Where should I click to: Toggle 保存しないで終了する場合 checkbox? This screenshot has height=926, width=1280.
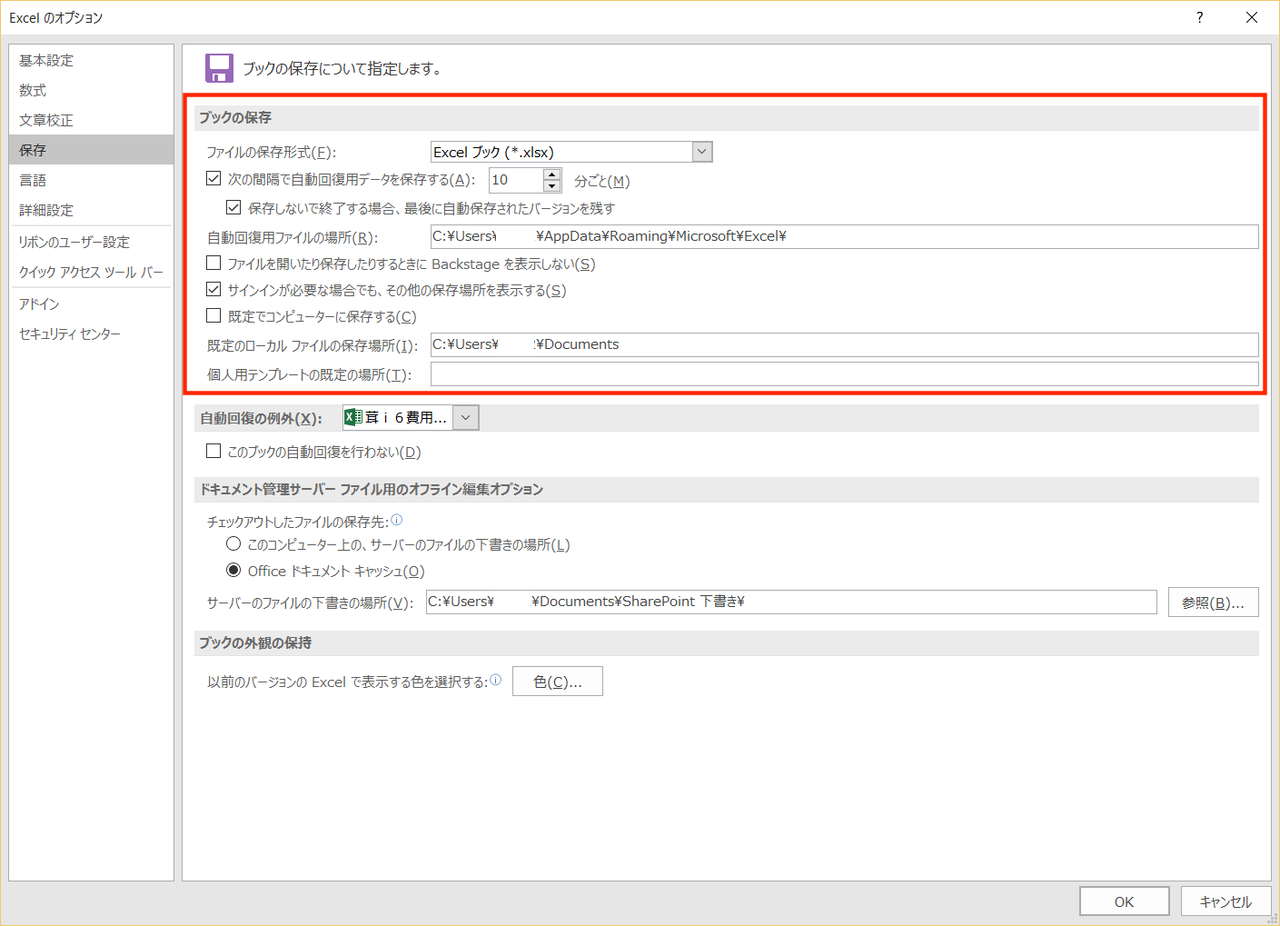click(233, 208)
